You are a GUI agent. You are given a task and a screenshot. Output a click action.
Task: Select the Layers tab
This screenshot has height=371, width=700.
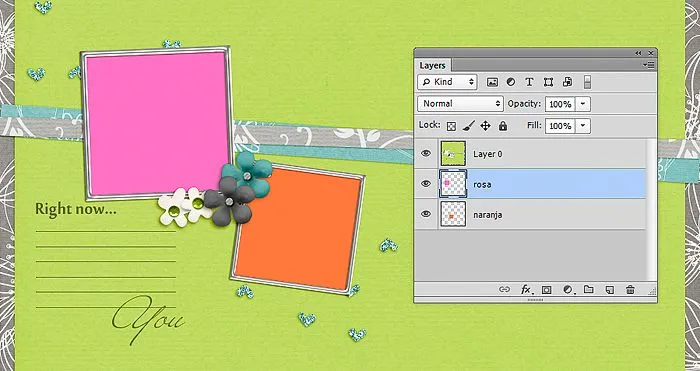(x=432, y=66)
